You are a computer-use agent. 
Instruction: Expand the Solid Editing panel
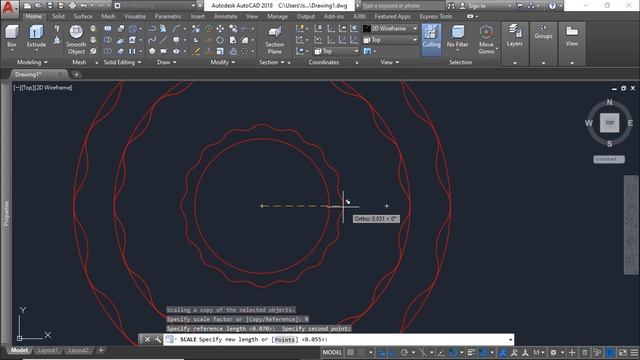[122, 62]
